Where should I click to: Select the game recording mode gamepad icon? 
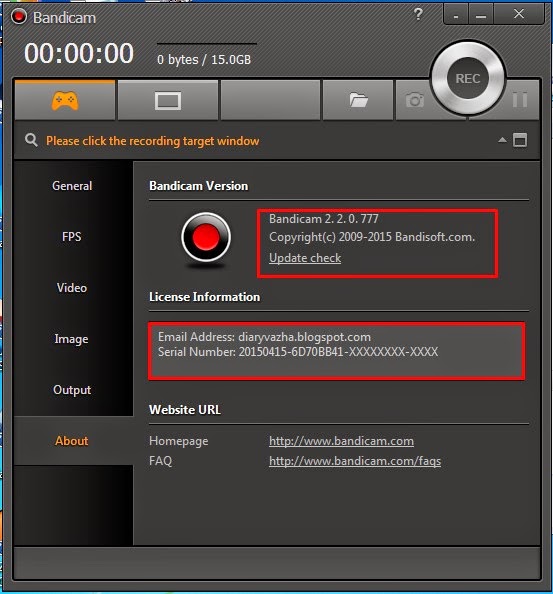click(65, 100)
